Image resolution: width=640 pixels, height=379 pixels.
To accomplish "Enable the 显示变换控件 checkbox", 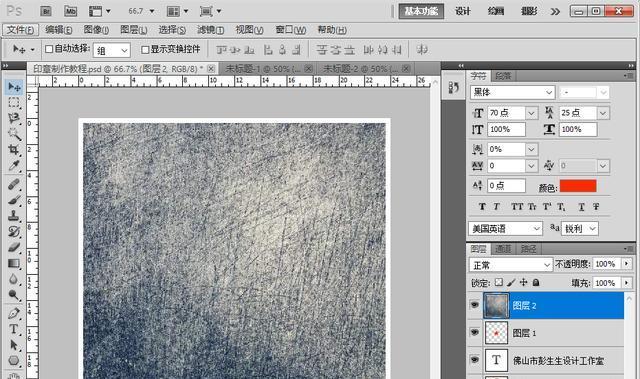I will [145, 49].
